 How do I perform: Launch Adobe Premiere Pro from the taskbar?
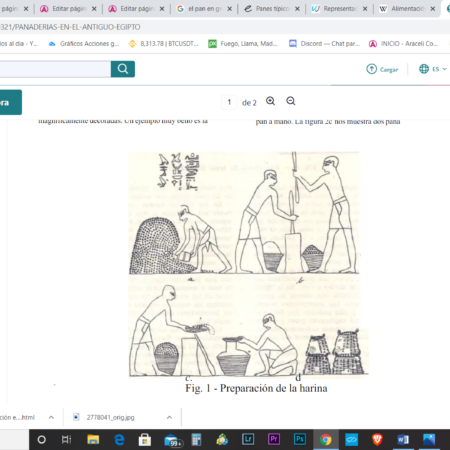pyautogui.click(x=274, y=439)
